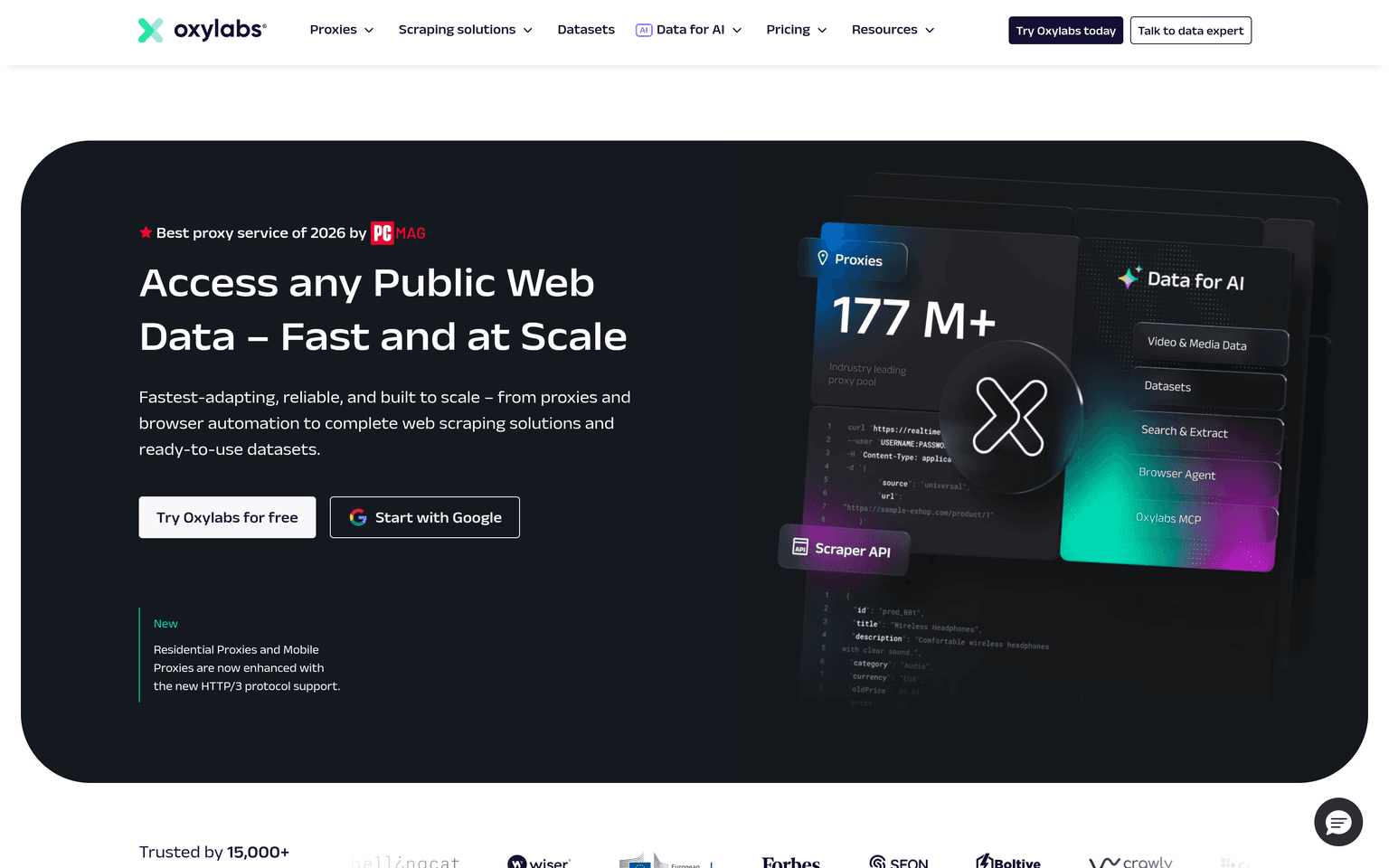Click the Google logo on Start button

point(358,517)
